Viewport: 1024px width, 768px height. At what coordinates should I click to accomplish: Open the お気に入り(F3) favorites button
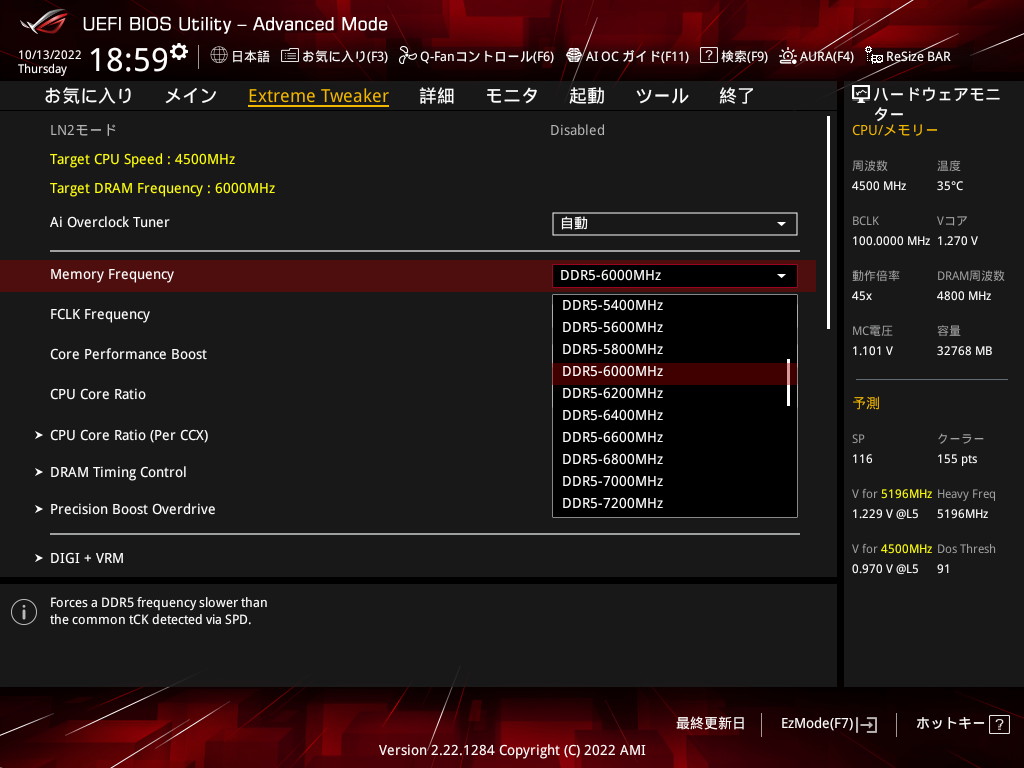[334, 56]
